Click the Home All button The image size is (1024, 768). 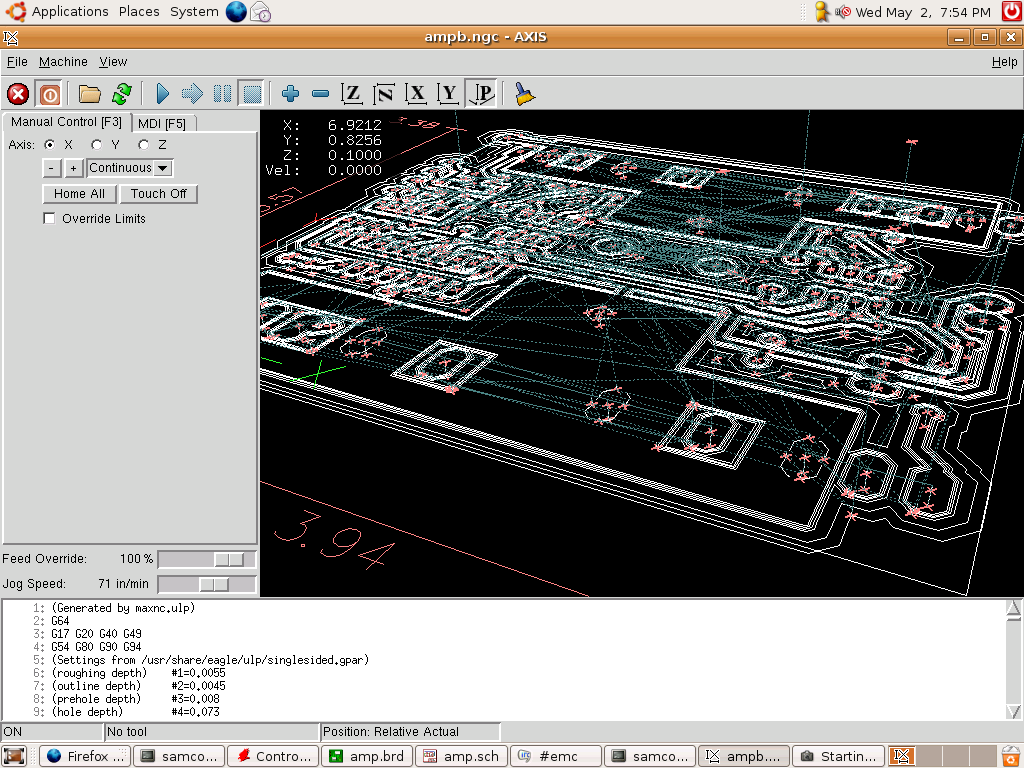[79, 193]
